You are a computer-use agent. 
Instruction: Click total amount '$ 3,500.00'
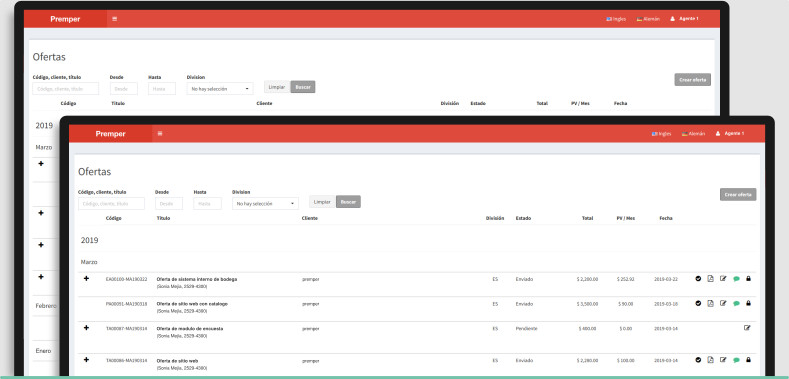tap(587, 304)
